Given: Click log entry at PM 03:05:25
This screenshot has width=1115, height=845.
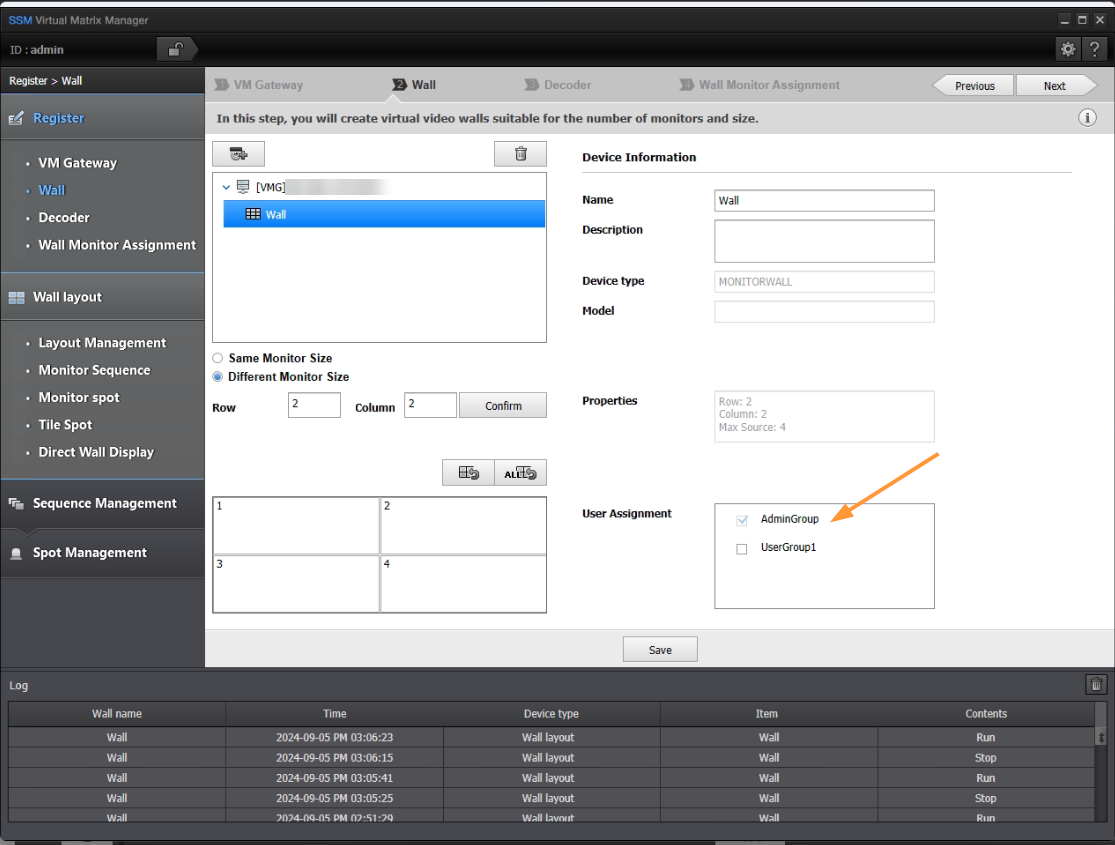Looking at the screenshot, I should (x=552, y=798).
